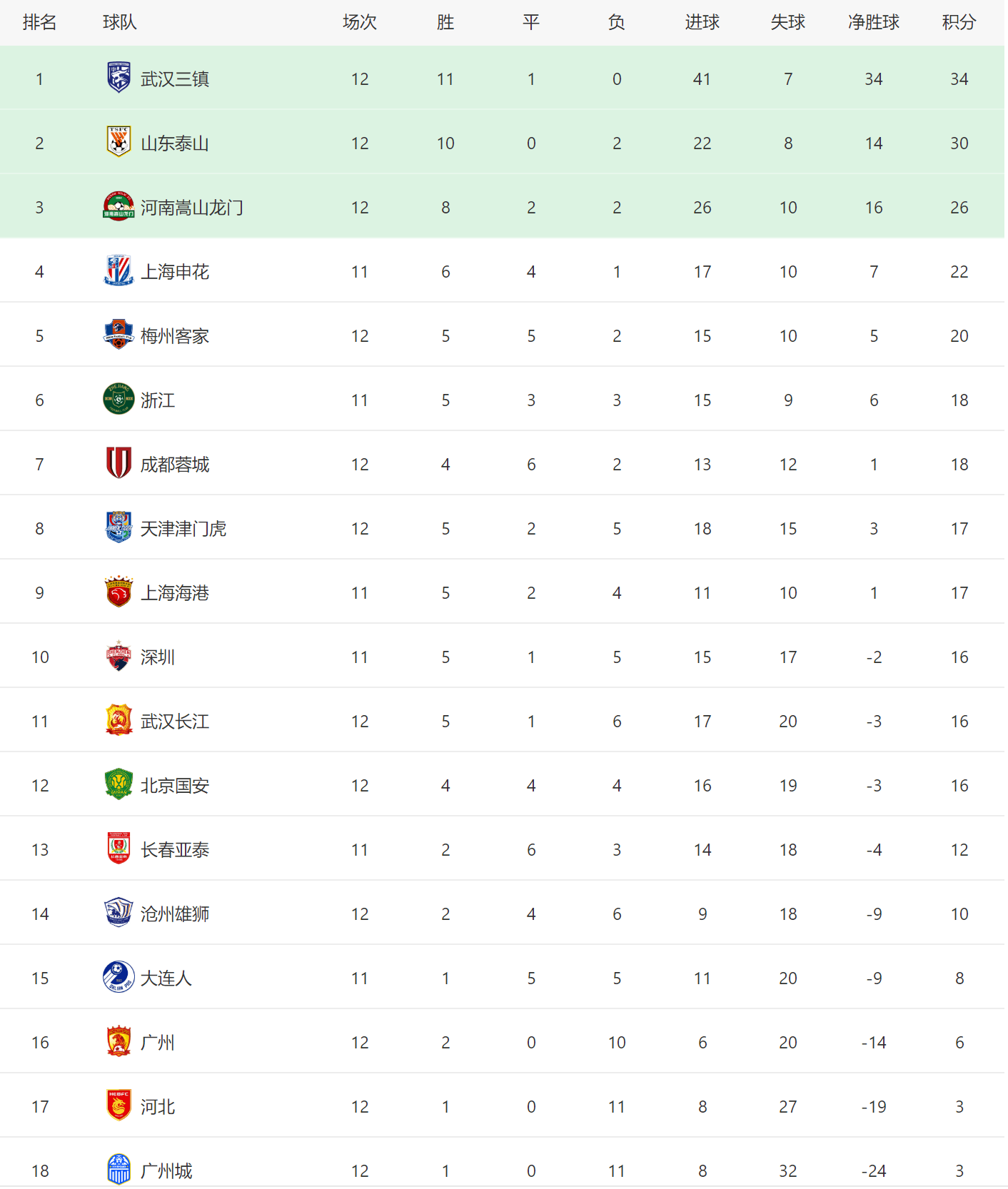Click the 北京国安 green badge
The image size is (1008, 1189).
pyautogui.click(x=119, y=784)
